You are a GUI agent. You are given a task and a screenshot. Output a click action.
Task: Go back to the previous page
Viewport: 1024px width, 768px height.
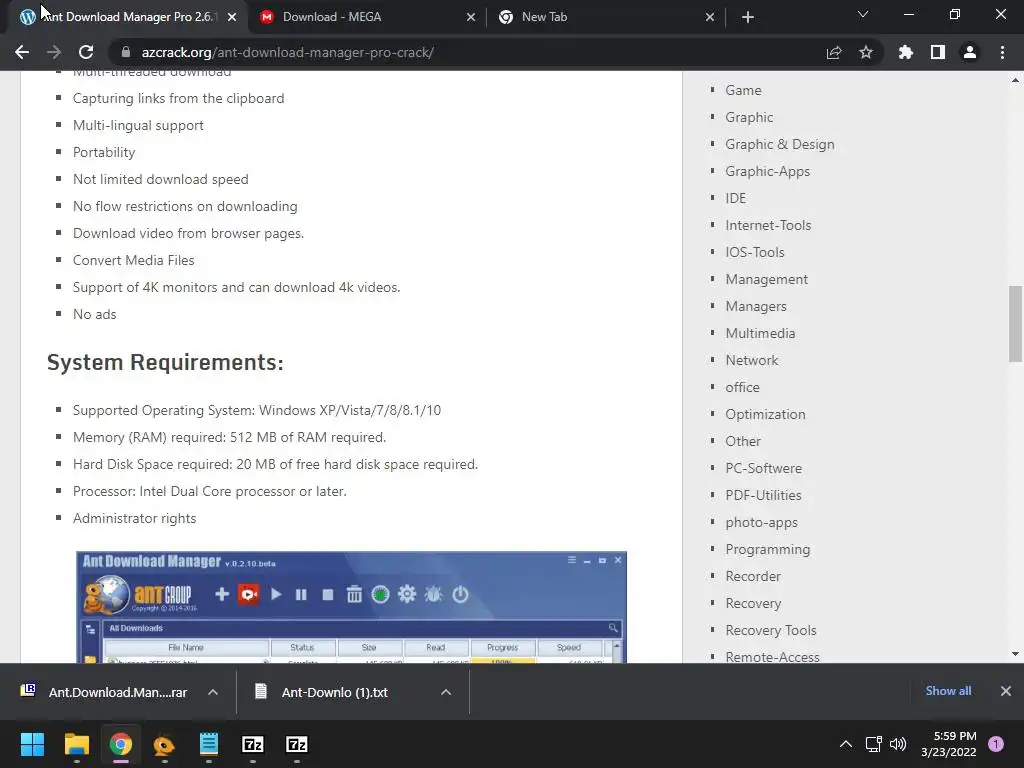22,52
